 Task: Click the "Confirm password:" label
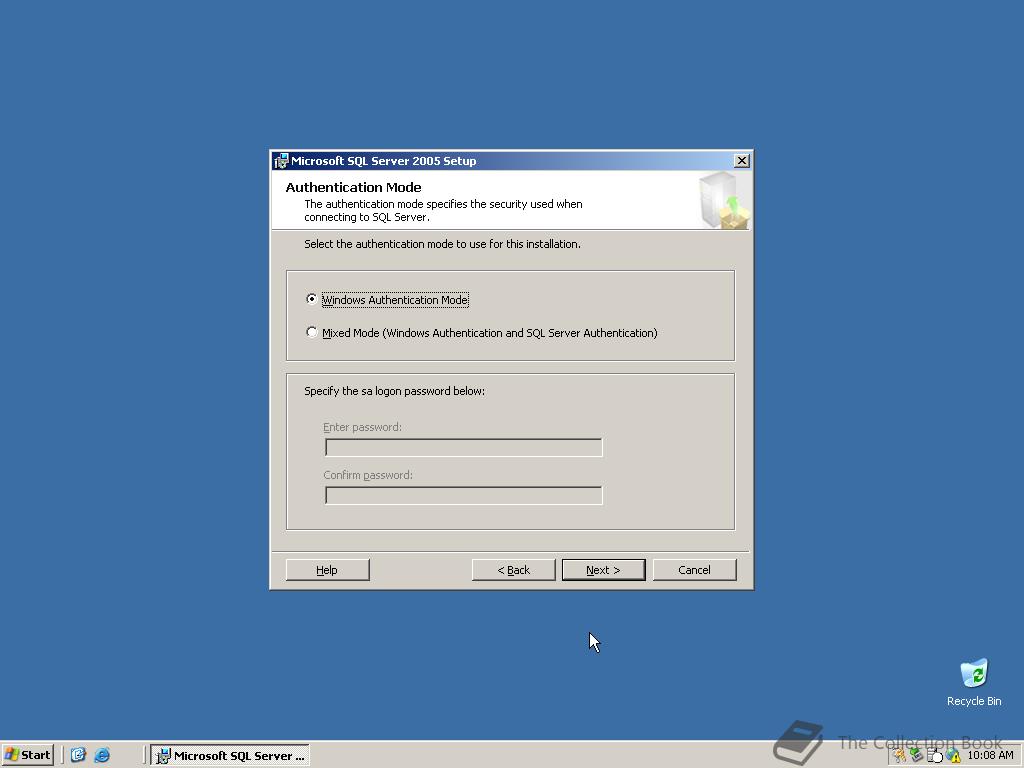pyautogui.click(x=368, y=475)
